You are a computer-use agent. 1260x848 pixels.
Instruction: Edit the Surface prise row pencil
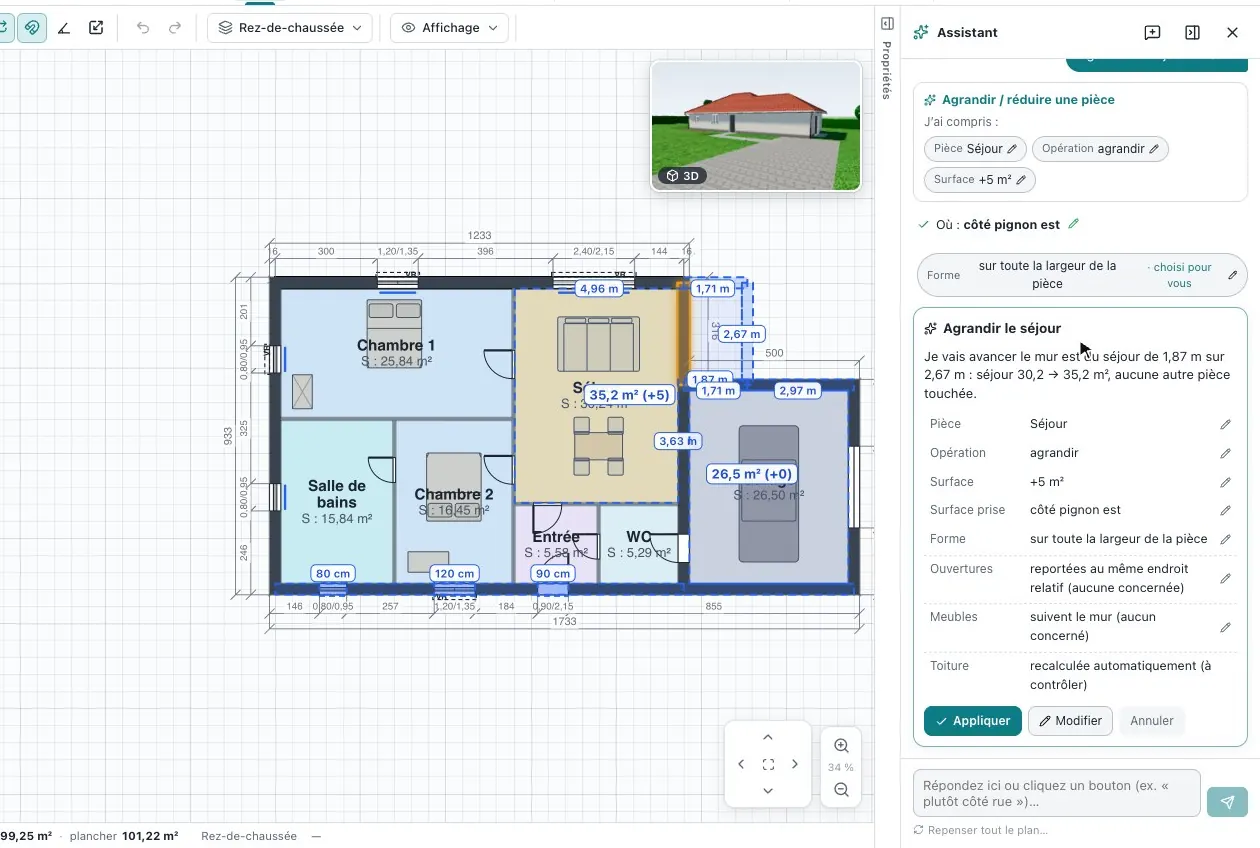point(1225,510)
